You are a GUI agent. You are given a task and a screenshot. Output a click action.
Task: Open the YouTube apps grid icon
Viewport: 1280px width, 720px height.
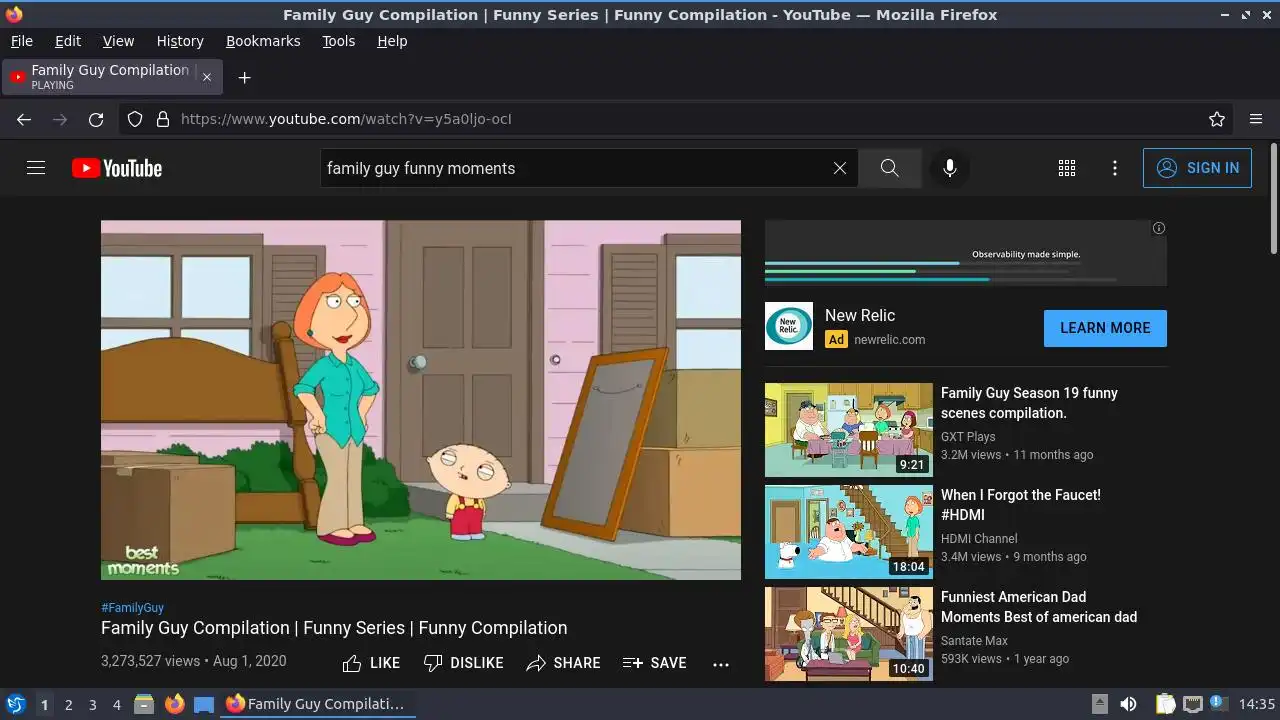click(x=1067, y=168)
